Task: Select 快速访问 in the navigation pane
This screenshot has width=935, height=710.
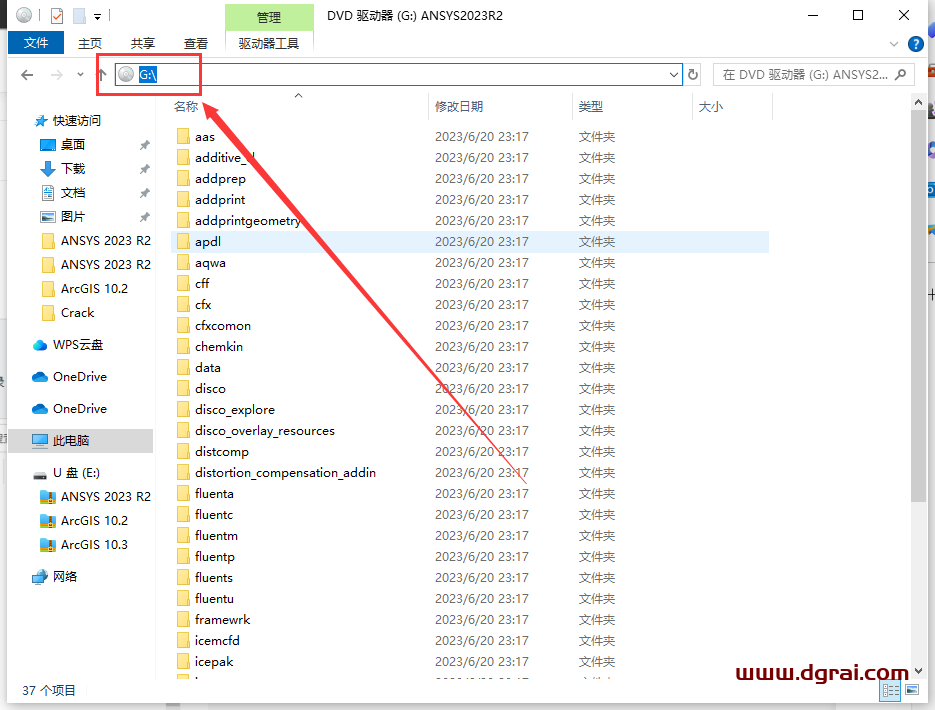Action: tap(77, 121)
